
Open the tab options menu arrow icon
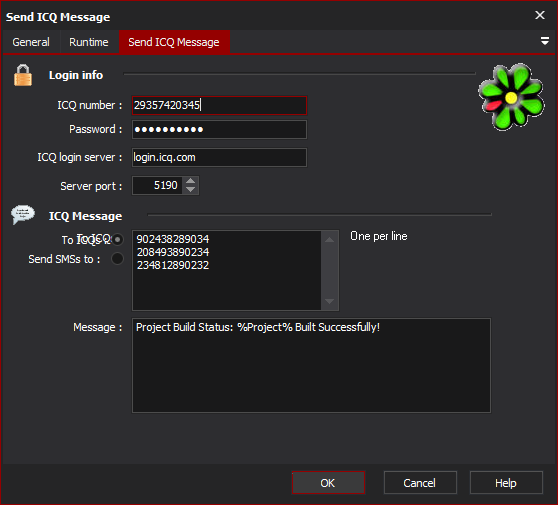(544, 41)
